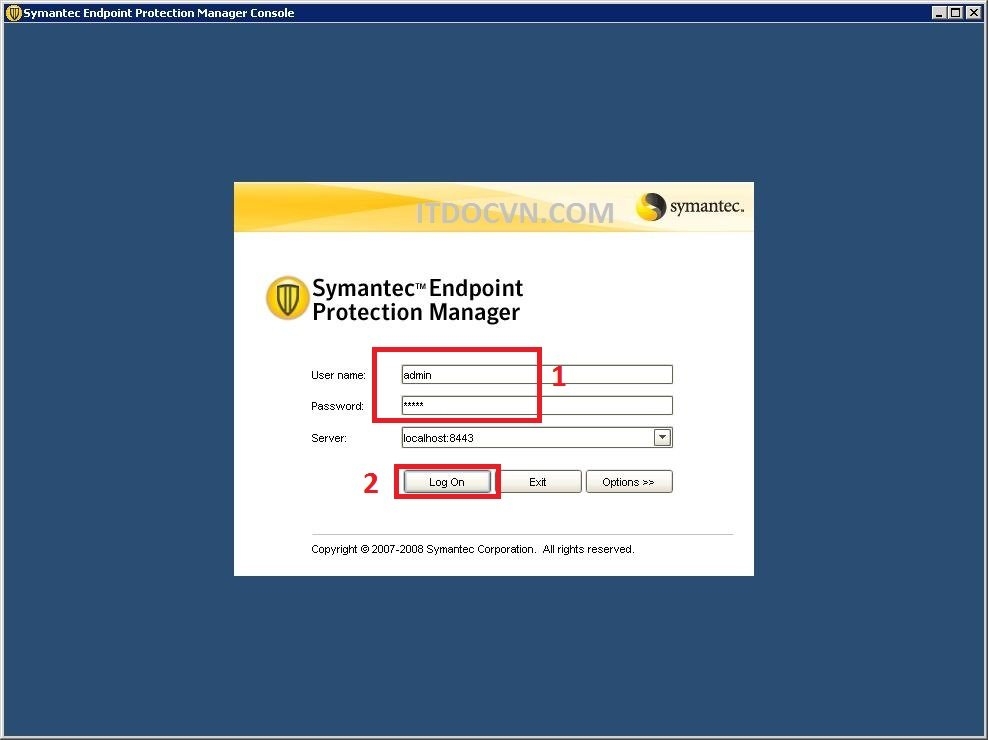
Task: Click the Exit button
Action: coord(538,482)
